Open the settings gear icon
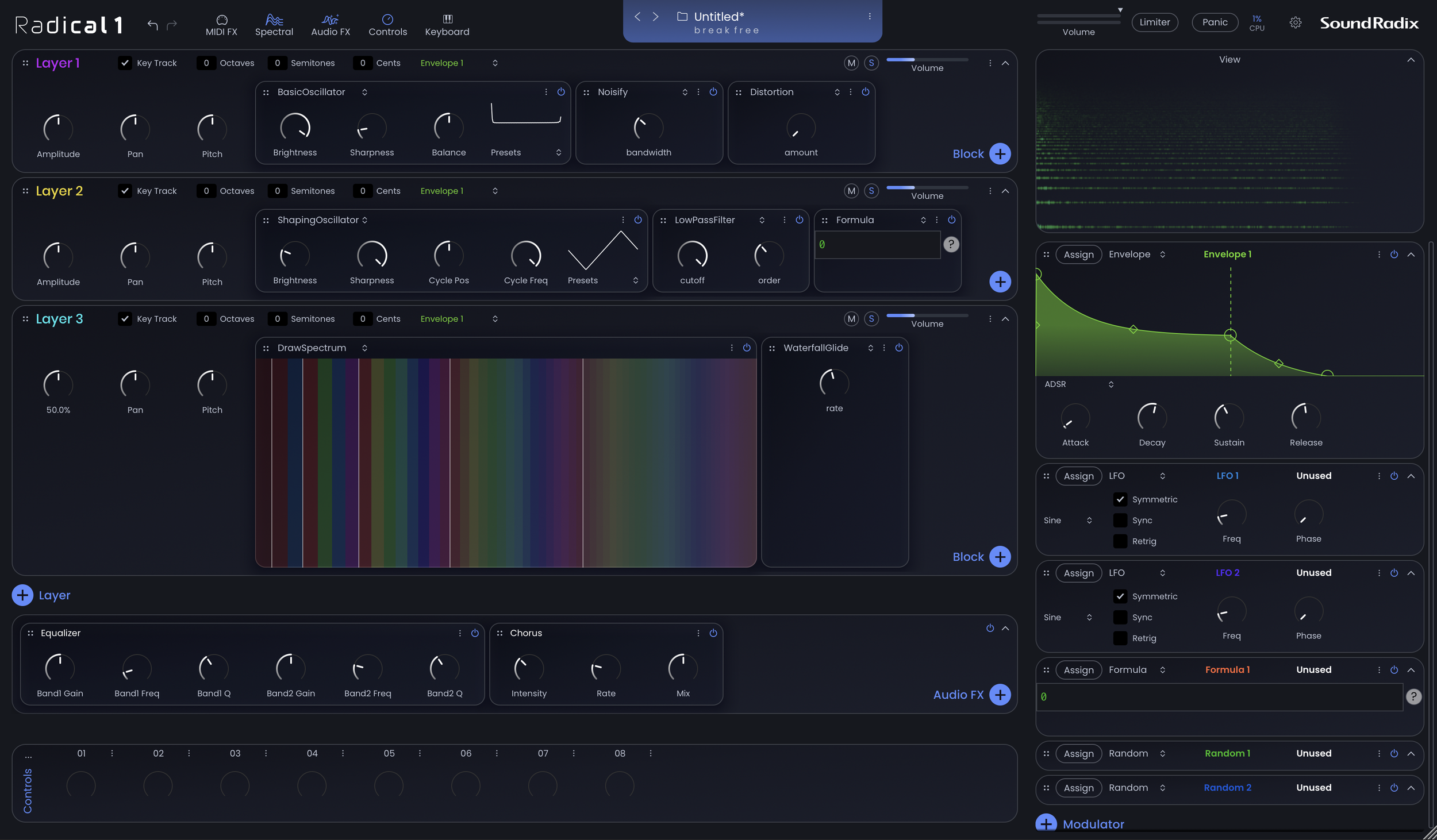The image size is (1437, 840). click(1295, 22)
